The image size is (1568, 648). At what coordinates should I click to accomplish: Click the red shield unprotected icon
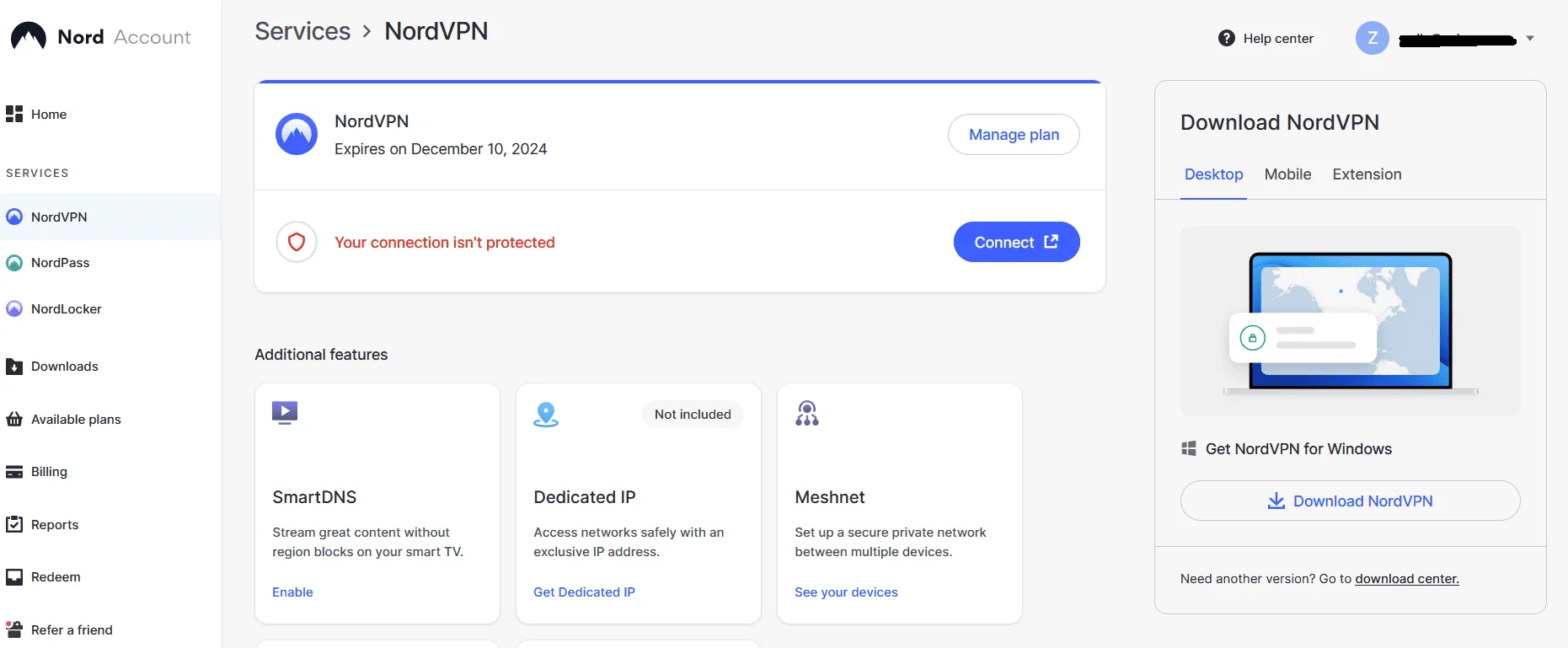[x=297, y=243]
